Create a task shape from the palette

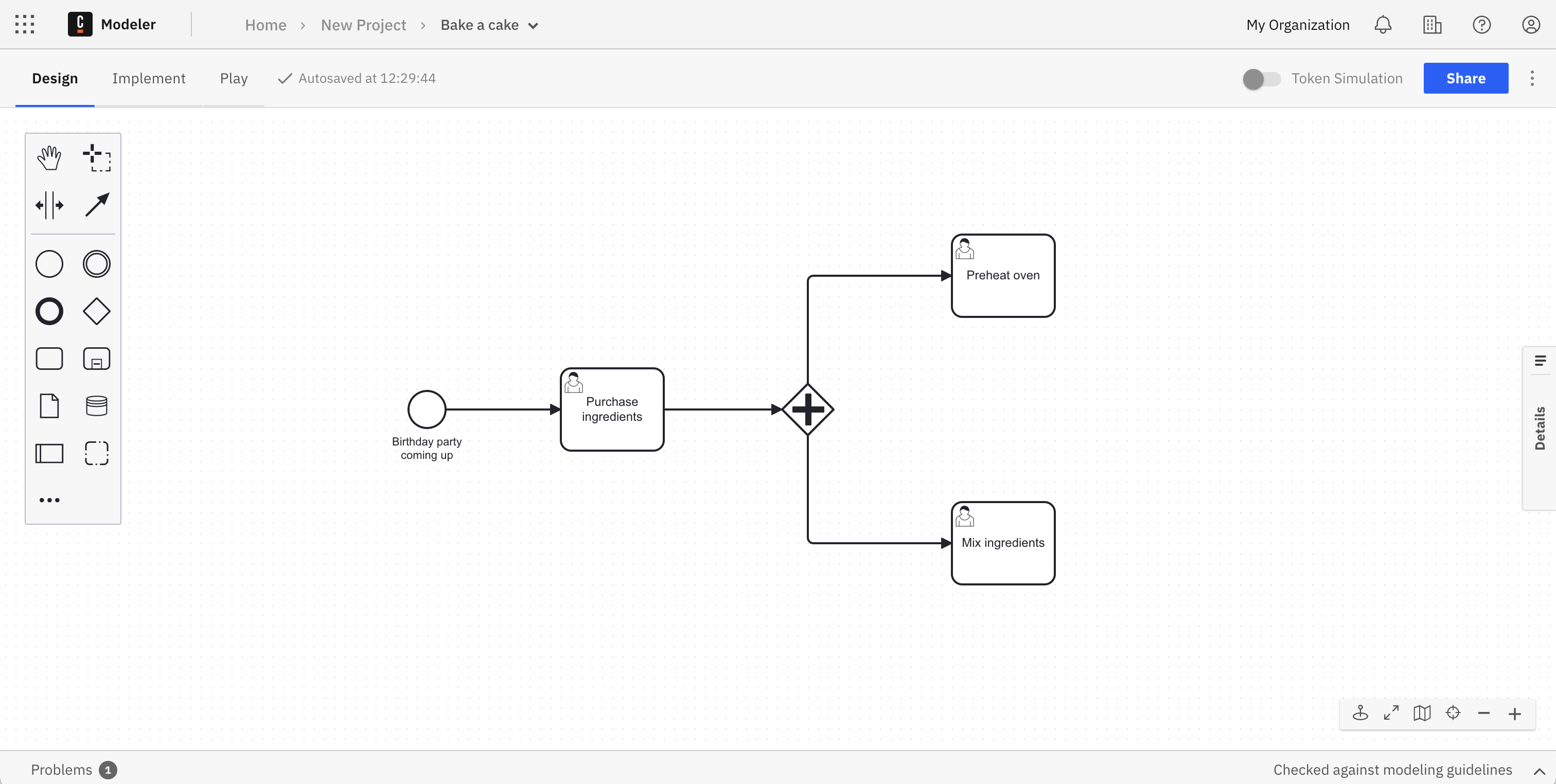pyautogui.click(x=49, y=358)
